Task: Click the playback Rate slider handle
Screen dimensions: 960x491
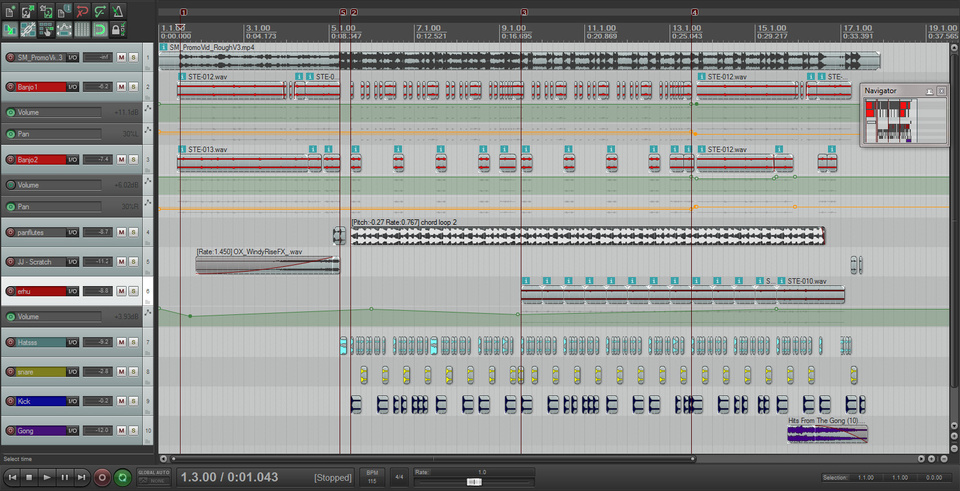Action: tap(473, 482)
